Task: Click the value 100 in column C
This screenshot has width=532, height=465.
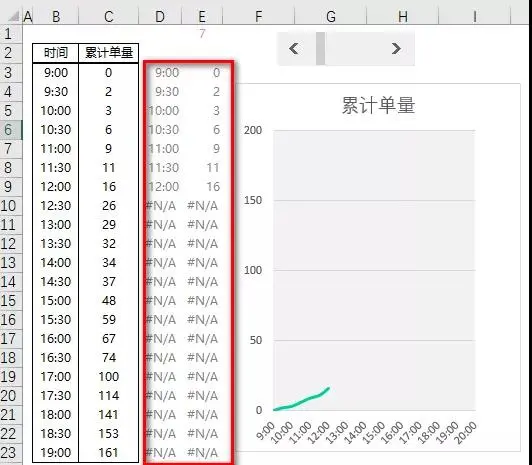Action: click(109, 376)
